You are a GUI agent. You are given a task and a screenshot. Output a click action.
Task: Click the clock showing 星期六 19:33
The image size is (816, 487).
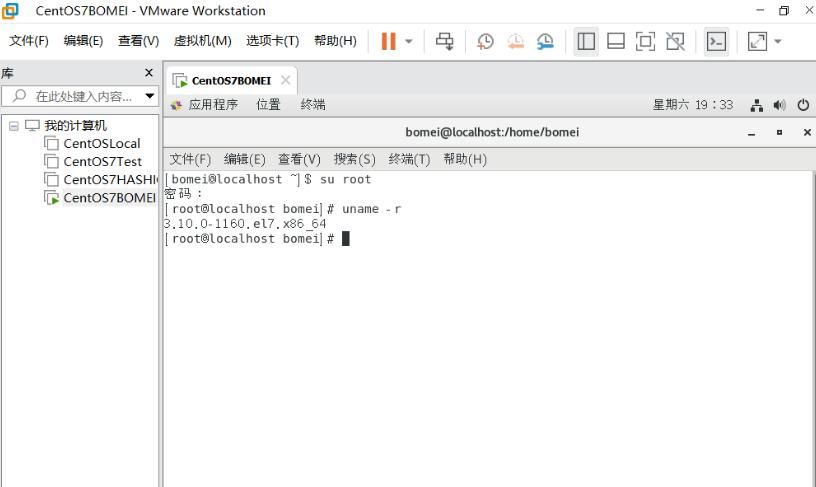pyautogui.click(x=693, y=105)
